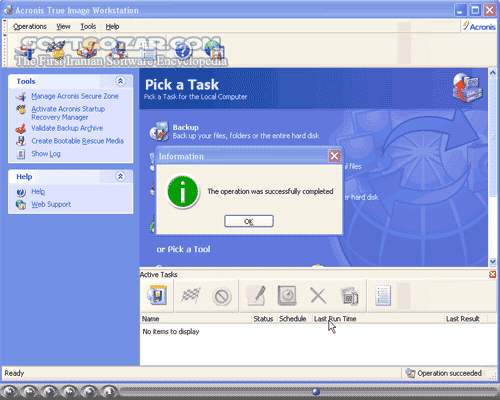Click the blue question-mark Help toolbar icon
Viewport: 500px width, 400px height.
(x=183, y=51)
